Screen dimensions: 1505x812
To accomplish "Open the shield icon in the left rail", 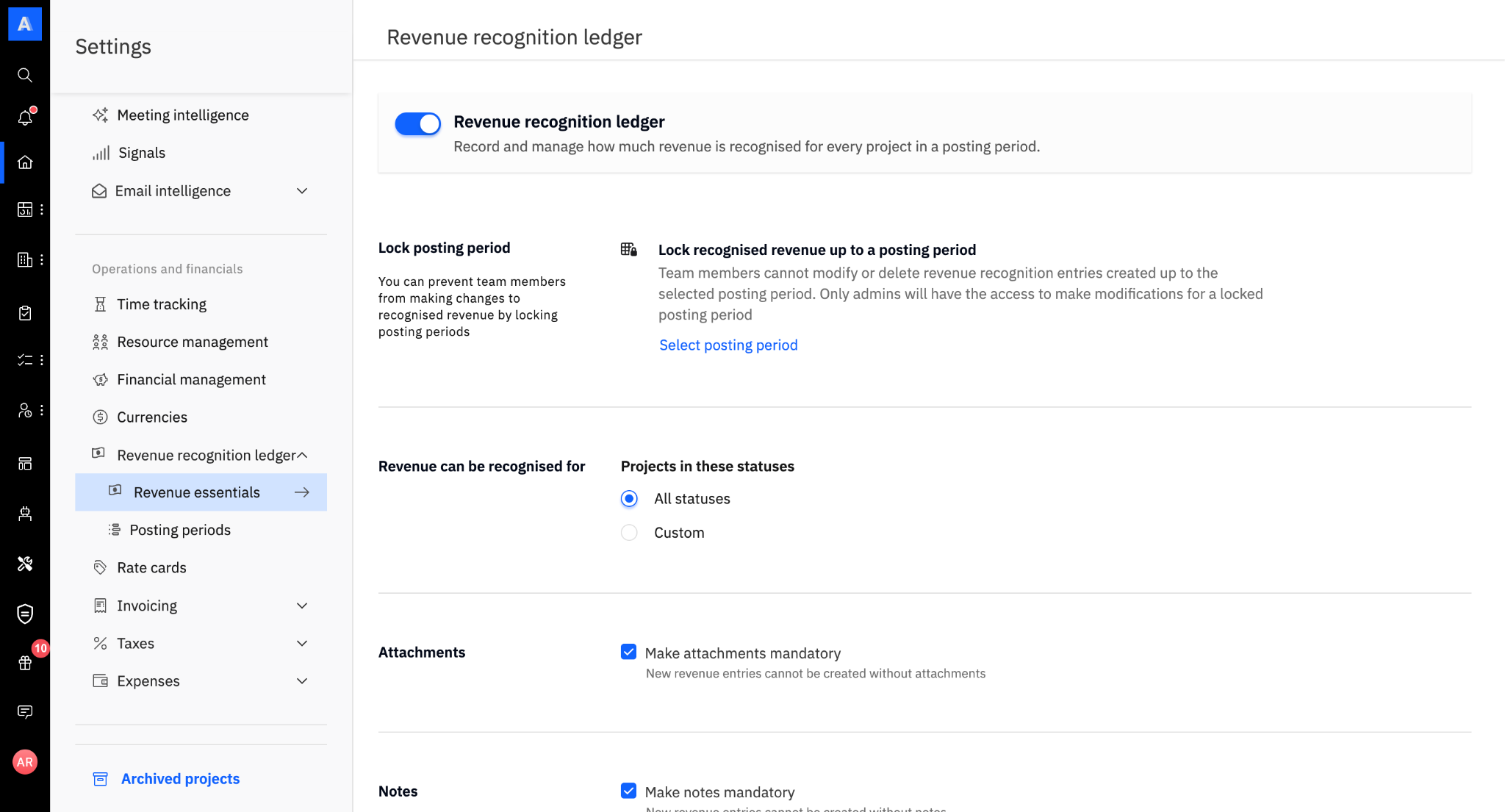I will [x=25, y=614].
